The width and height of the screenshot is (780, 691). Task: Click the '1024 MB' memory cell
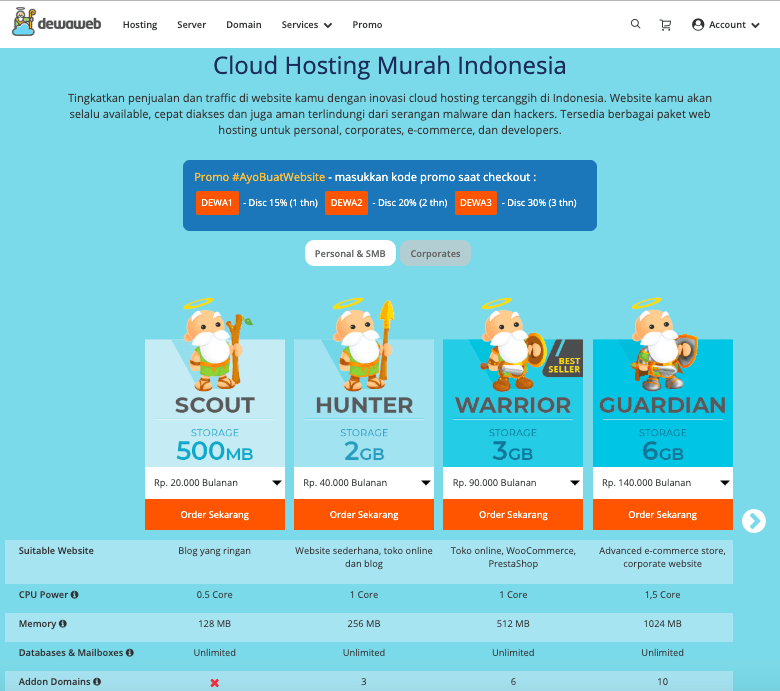pos(663,623)
